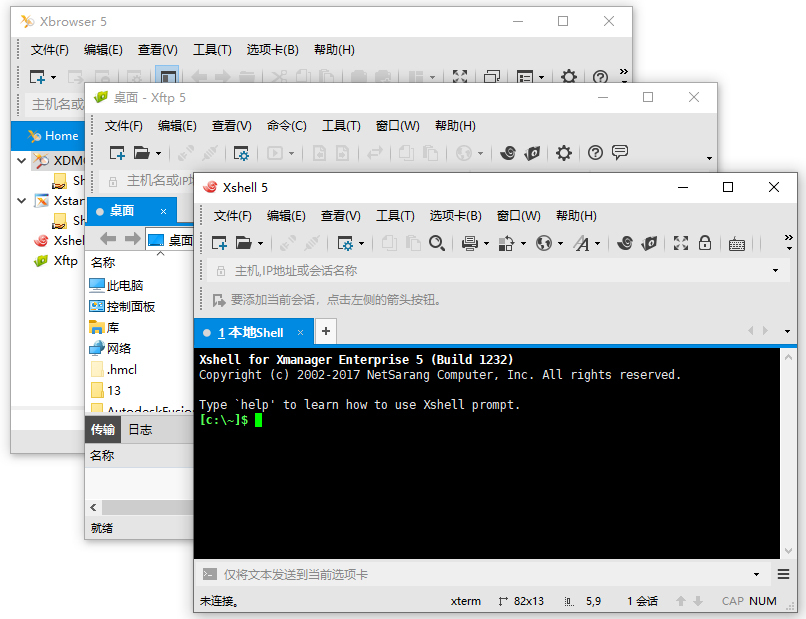Select the Find magnifier icon in Xshell toolbar
806x619 pixels.
(439, 243)
